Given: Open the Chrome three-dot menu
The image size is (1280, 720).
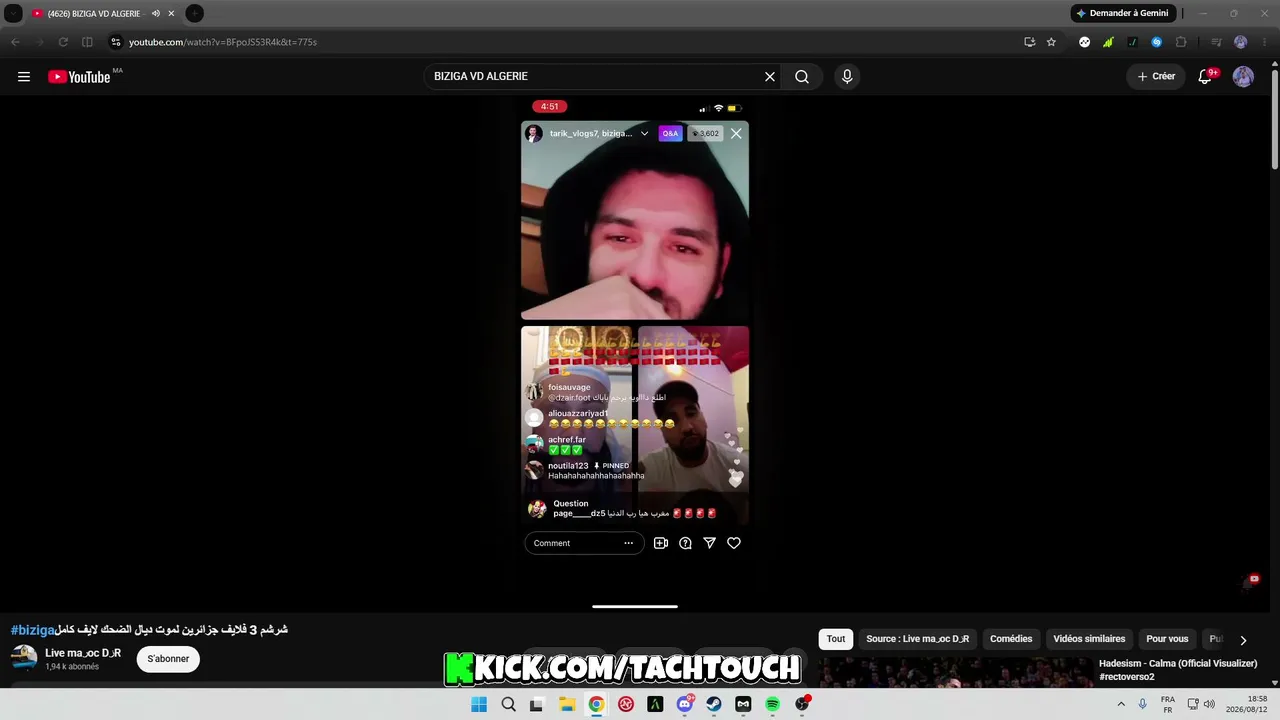Looking at the screenshot, I should [x=1265, y=42].
